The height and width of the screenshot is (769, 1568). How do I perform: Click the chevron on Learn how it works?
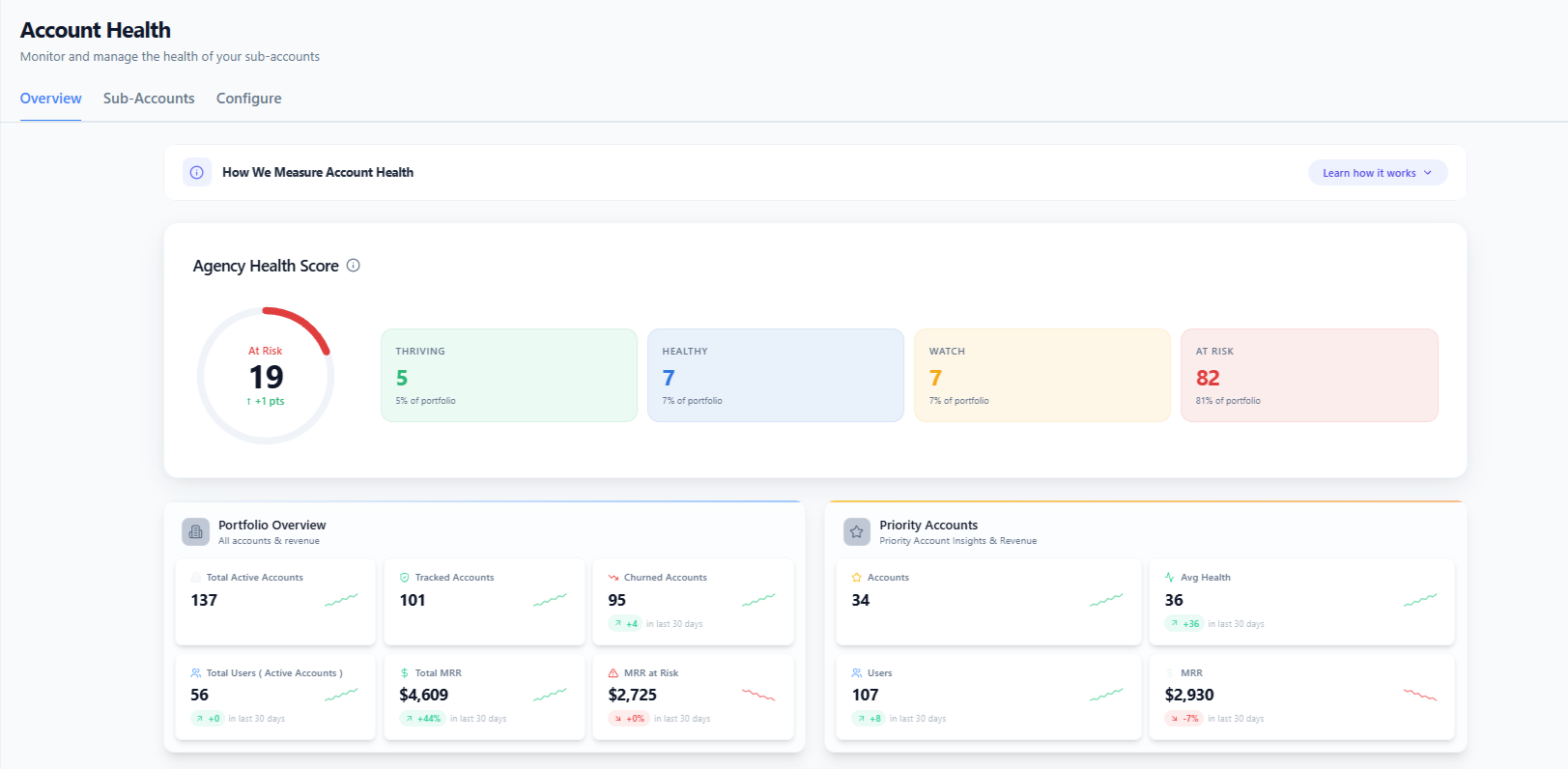tap(1428, 173)
